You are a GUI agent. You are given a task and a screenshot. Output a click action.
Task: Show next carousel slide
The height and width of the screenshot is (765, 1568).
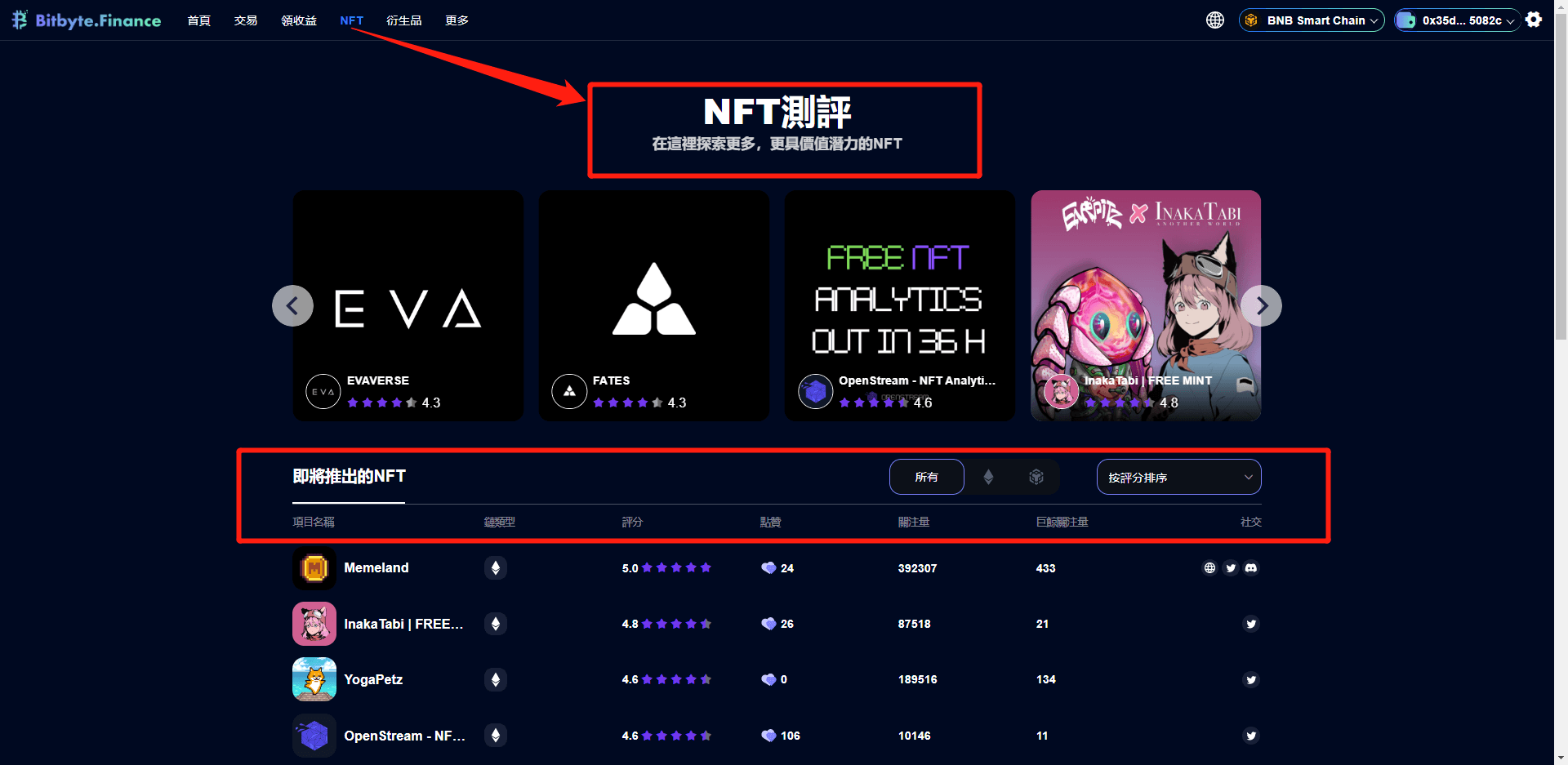pos(1261,306)
